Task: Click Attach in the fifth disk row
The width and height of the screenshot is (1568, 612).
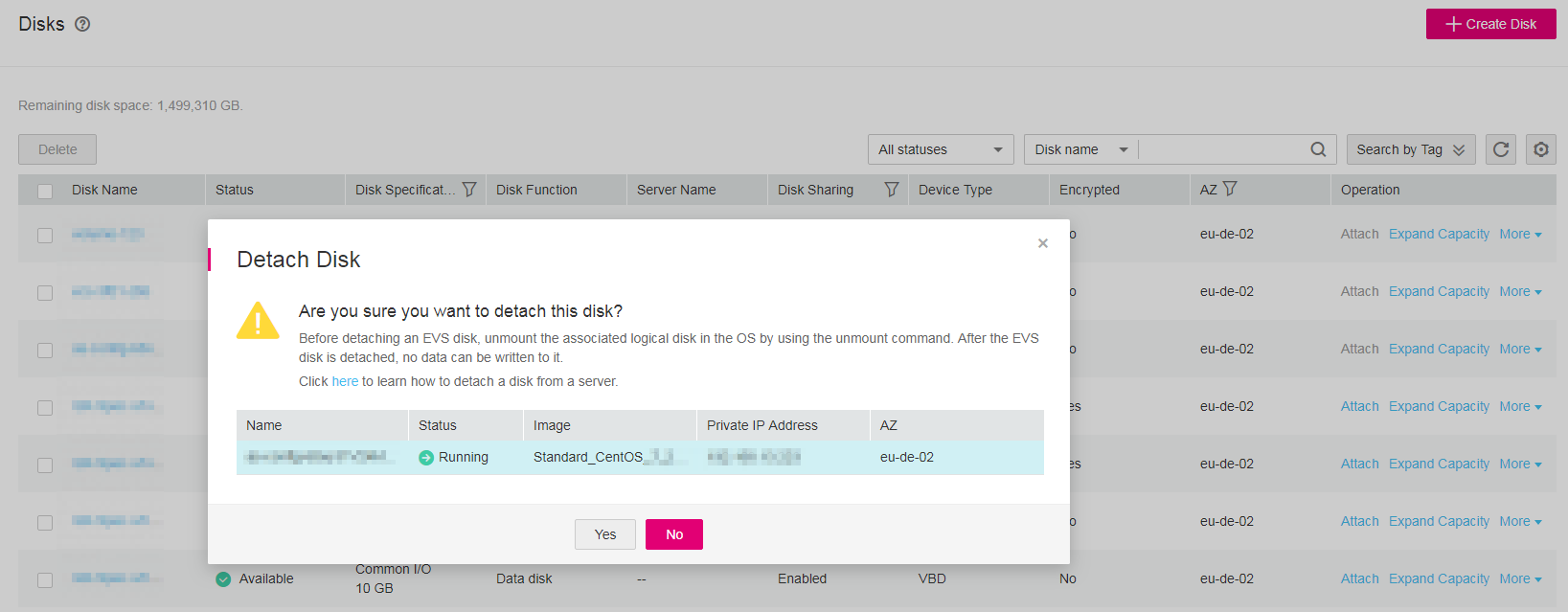Action: 1359,464
